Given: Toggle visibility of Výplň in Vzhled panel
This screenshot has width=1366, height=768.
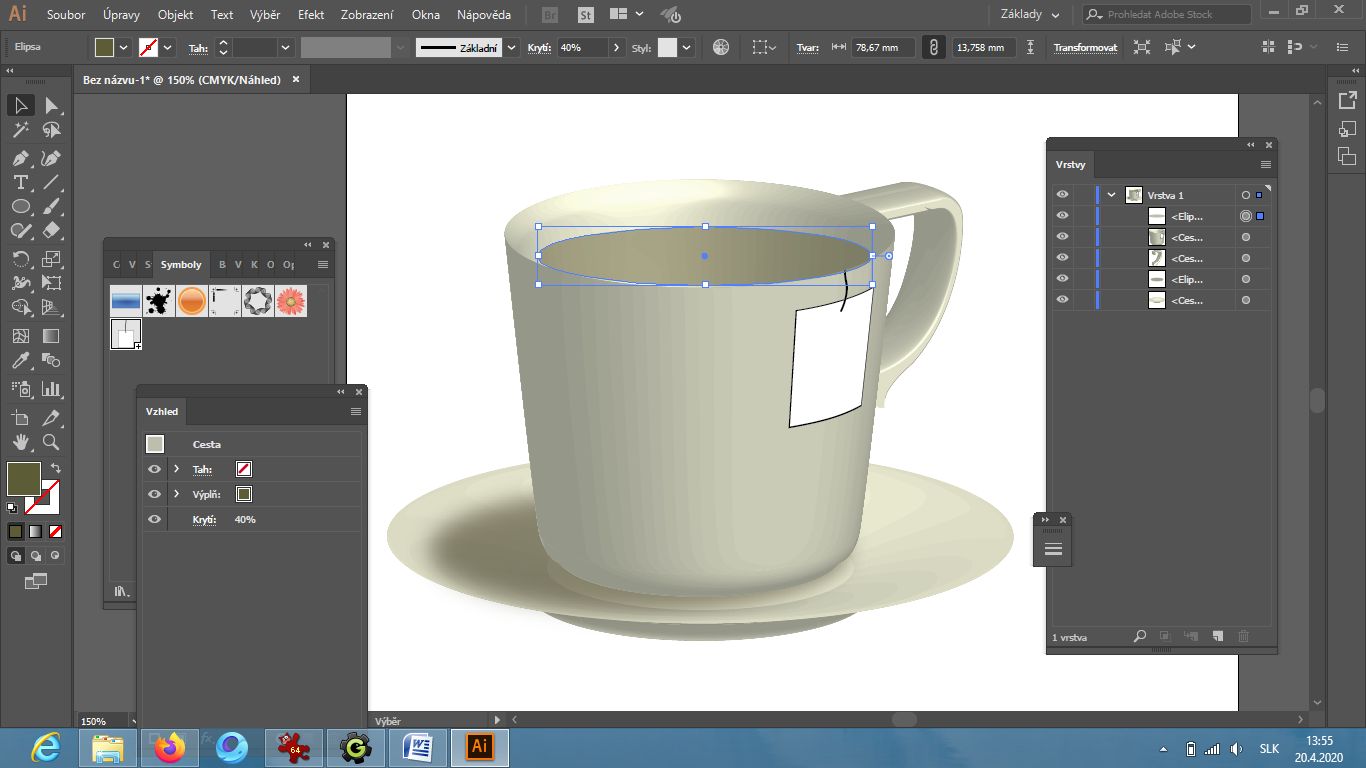Looking at the screenshot, I should tap(154, 494).
